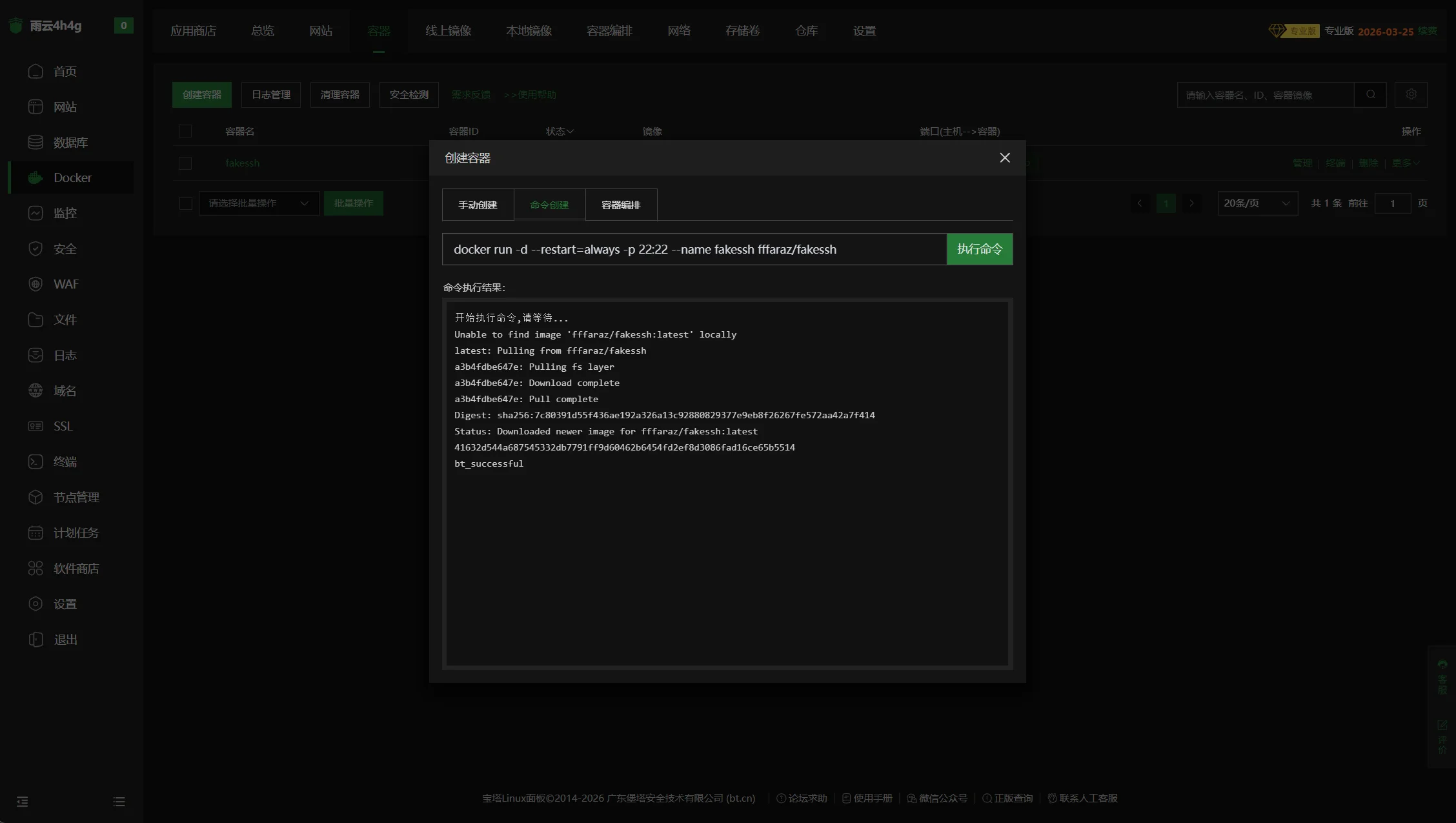The image size is (1456, 823).
Task: Open the batch operation selection dropdown
Action: (259, 203)
